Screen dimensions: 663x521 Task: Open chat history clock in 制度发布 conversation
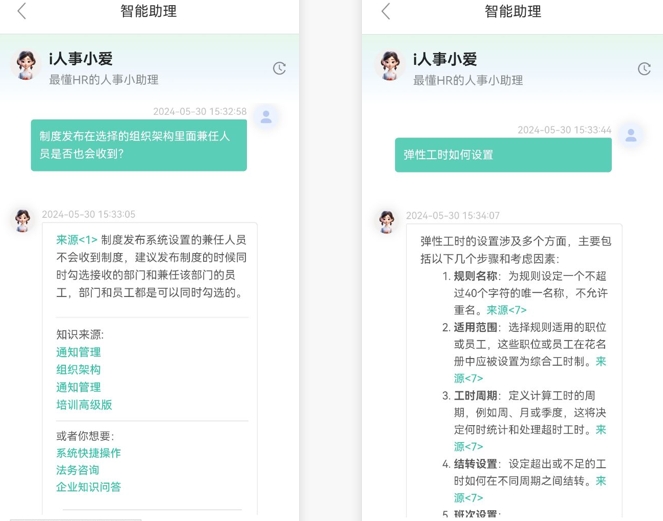[279, 68]
